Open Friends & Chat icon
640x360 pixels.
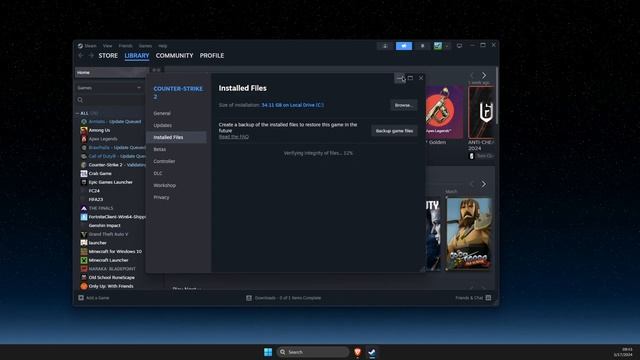click(488, 298)
